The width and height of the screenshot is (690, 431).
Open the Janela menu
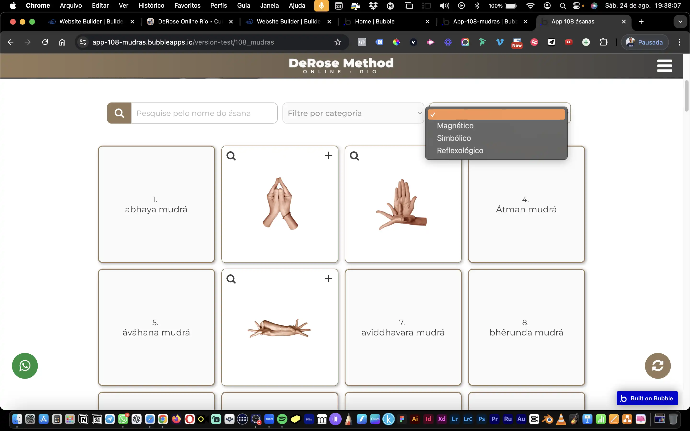point(269,6)
